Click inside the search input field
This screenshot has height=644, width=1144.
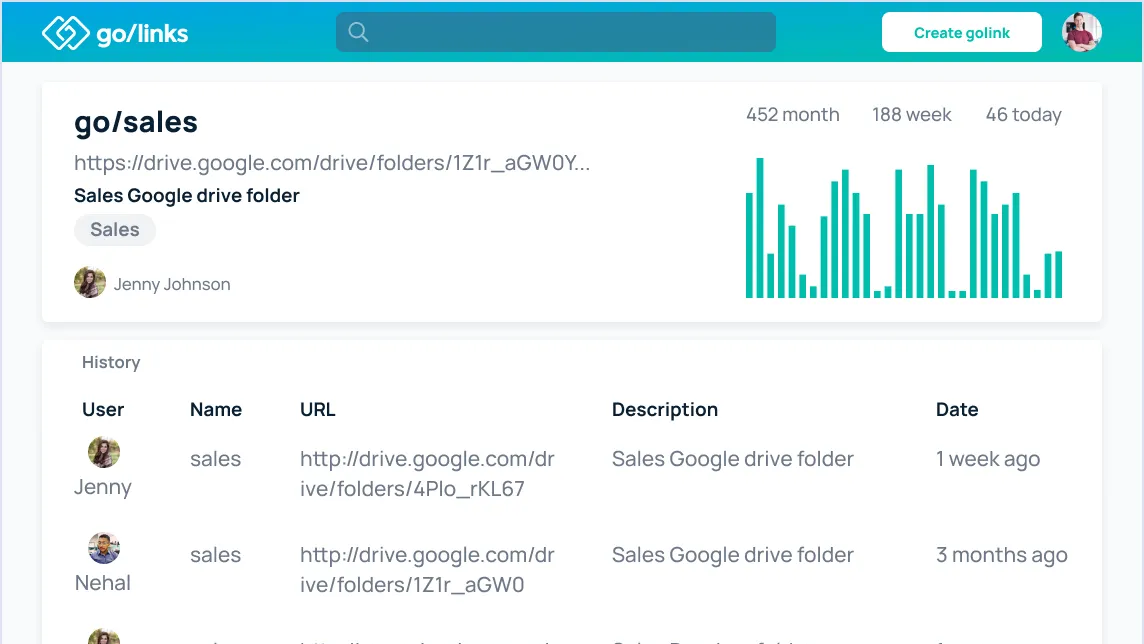pyautogui.click(x=555, y=32)
